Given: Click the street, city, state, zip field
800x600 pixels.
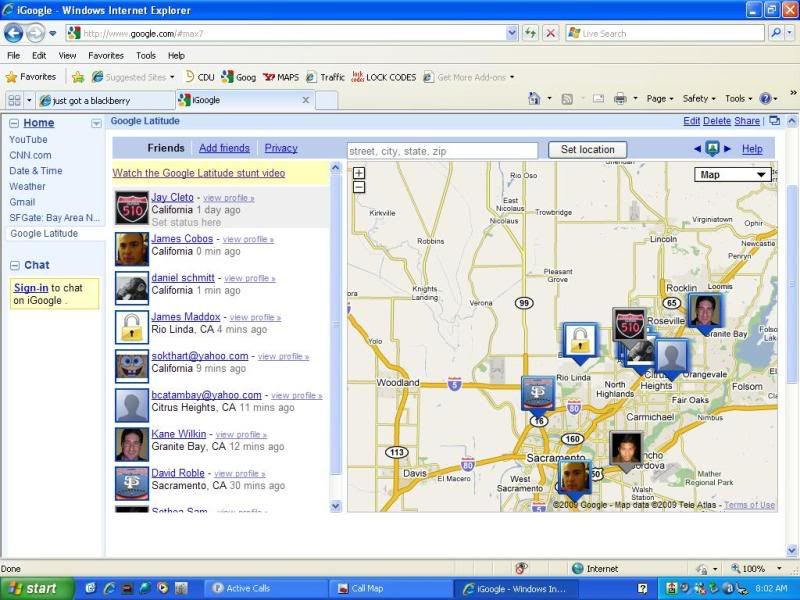Looking at the screenshot, I should [442, 151].
